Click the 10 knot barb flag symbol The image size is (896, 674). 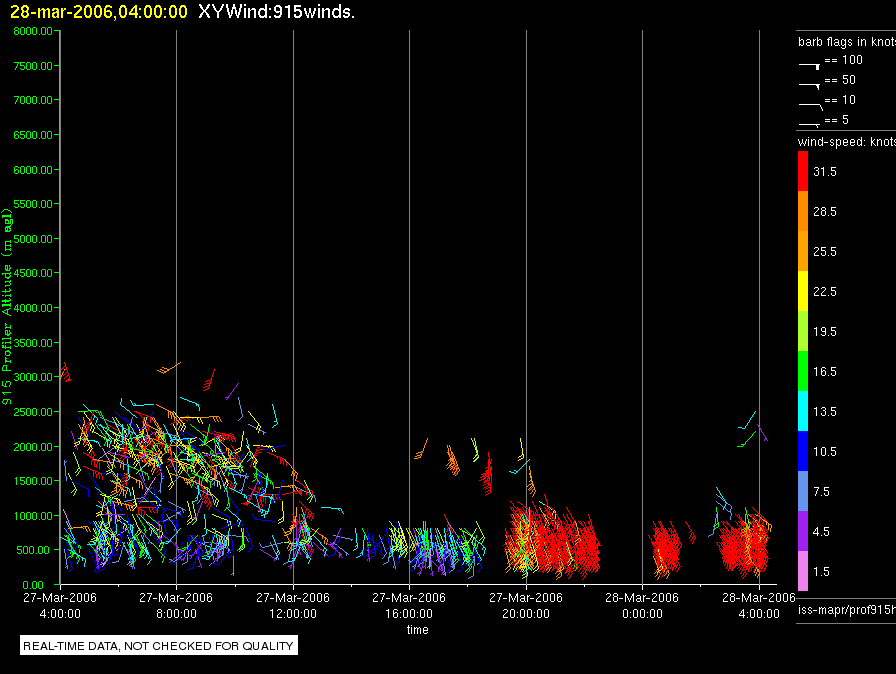(810, 106)
